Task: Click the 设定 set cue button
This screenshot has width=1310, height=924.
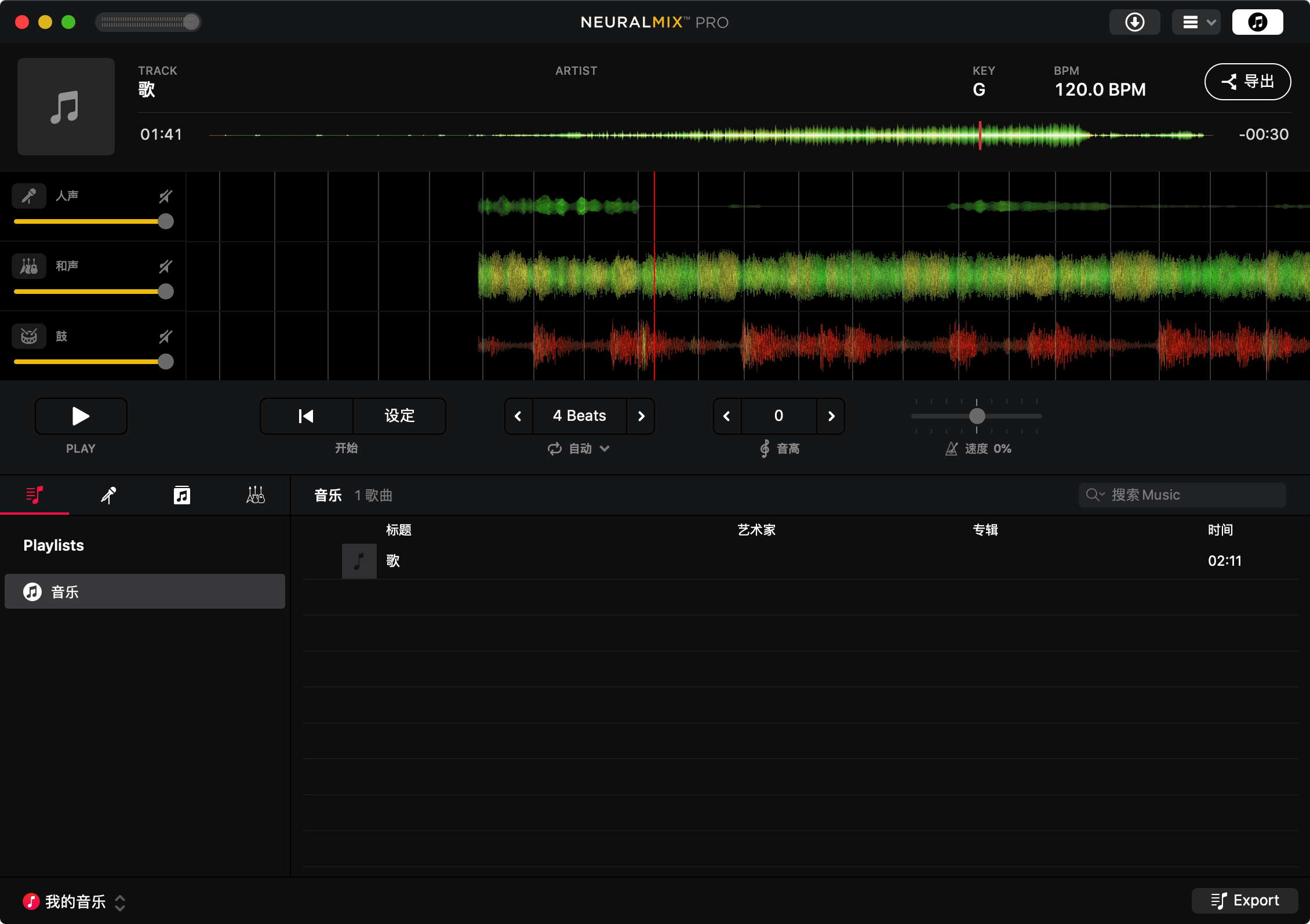Action: (399, 416)
